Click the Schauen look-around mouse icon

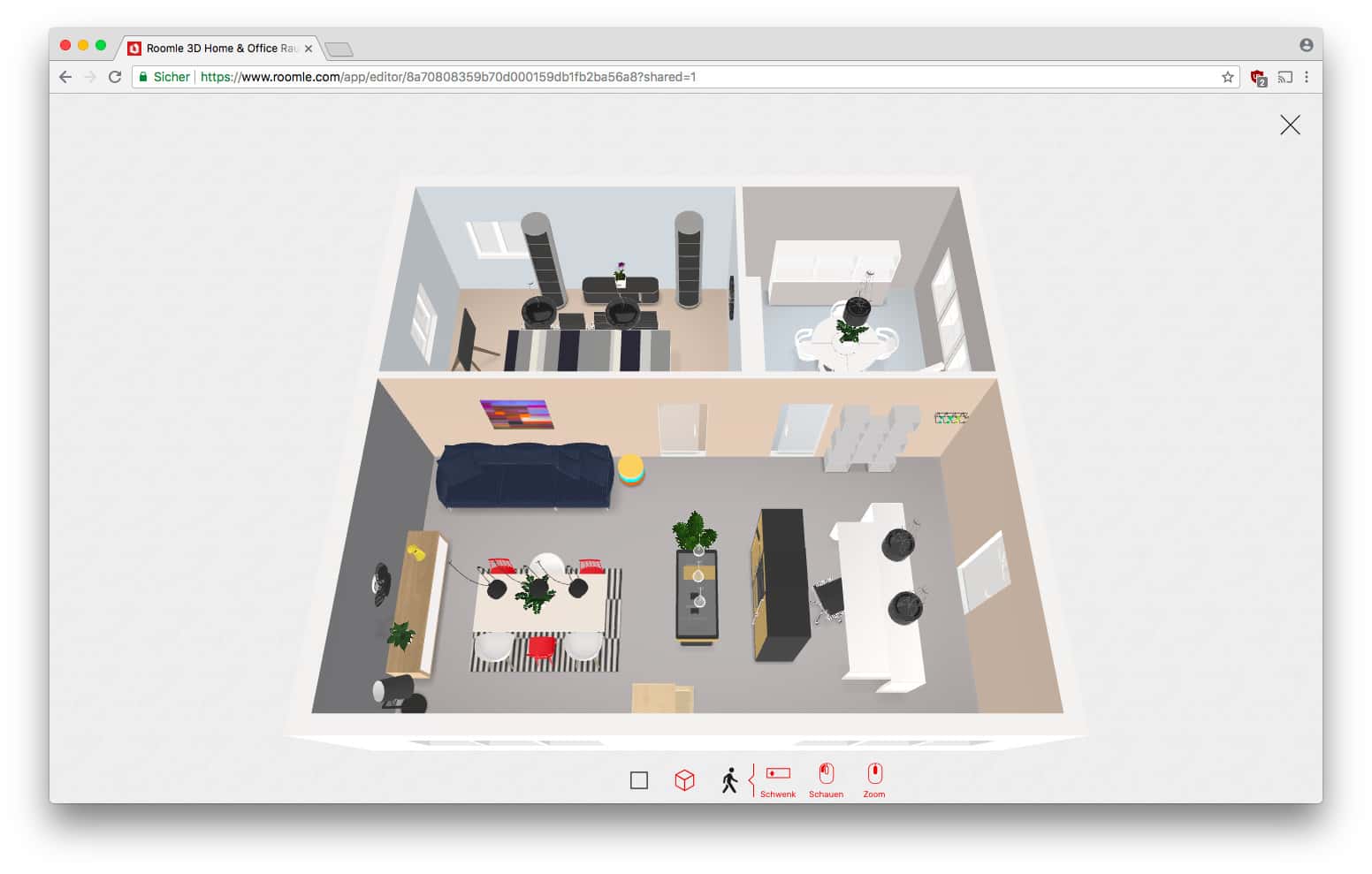(826, 774)
